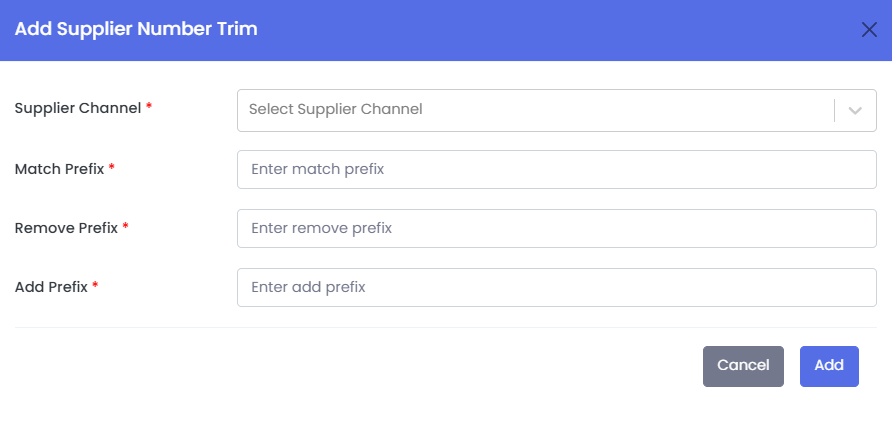
Task: Close the Add Supplier Number Trim dialog
Action: [x=869, y=29]
